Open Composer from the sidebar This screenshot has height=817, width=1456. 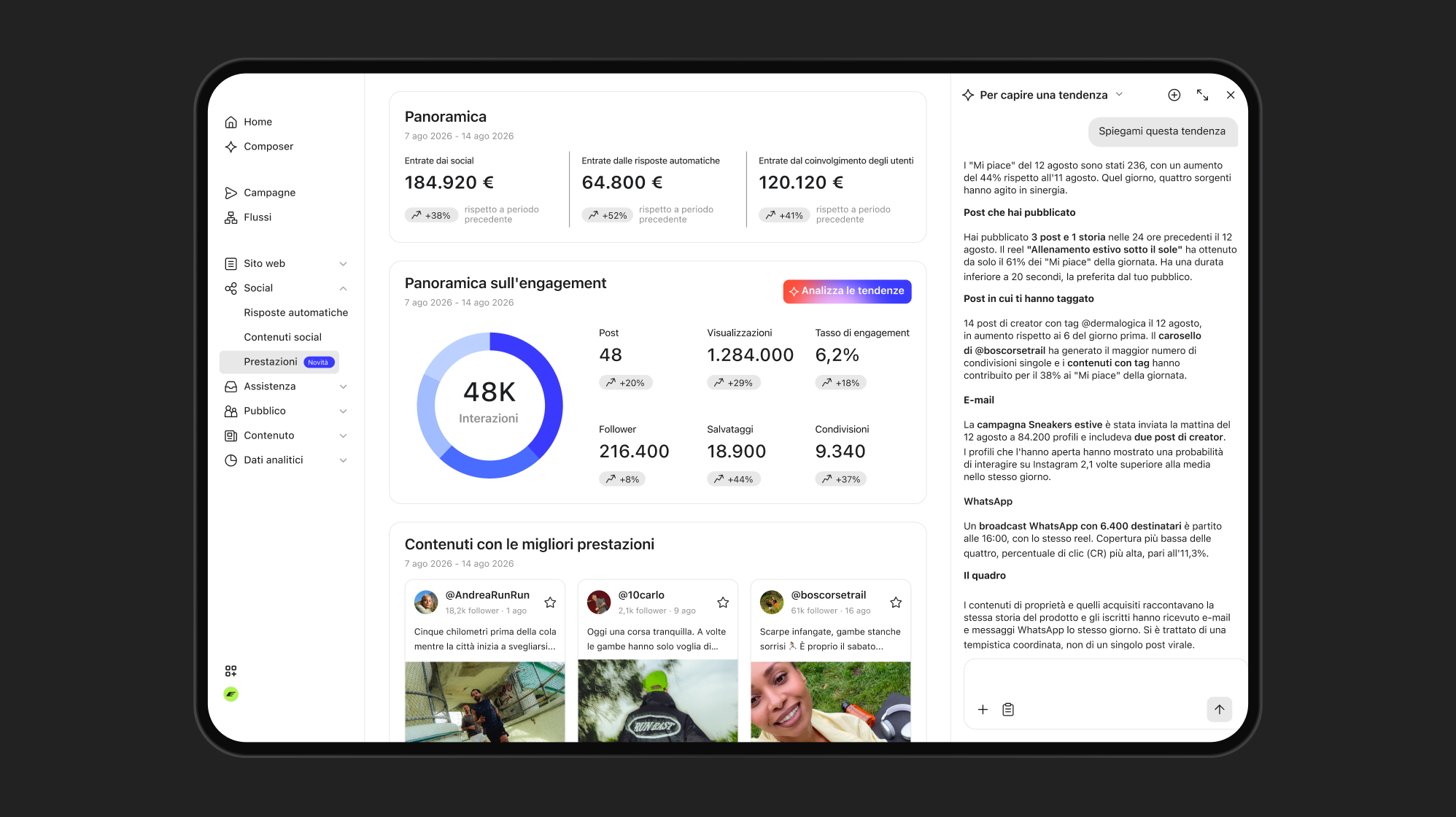point(259,147)
